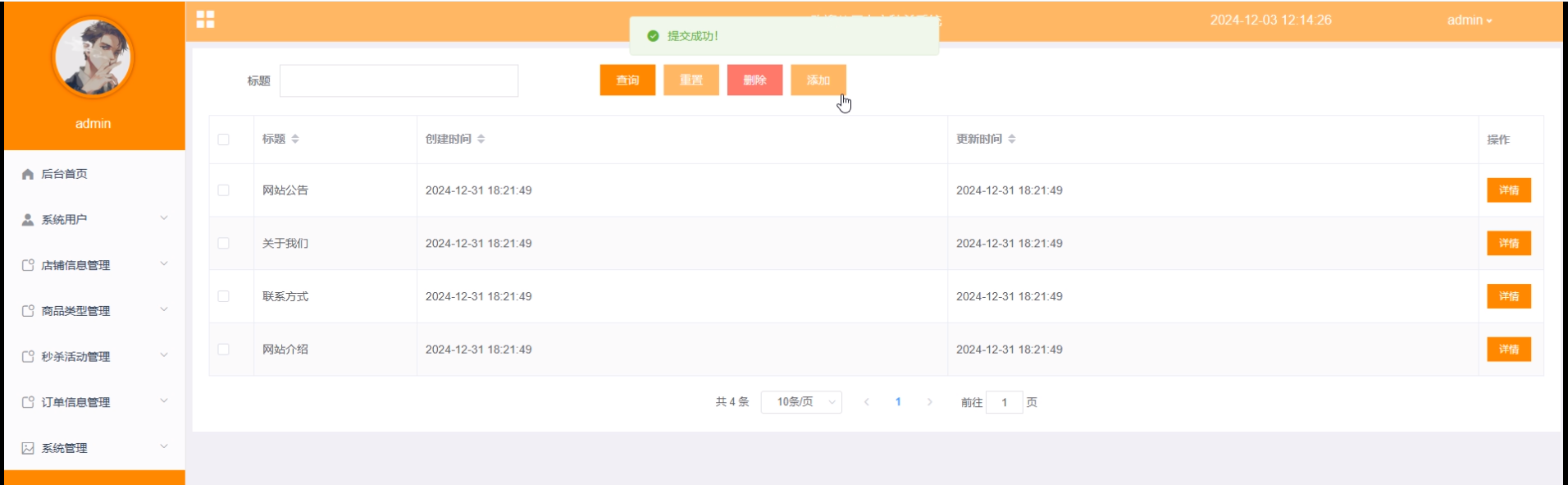
Task: Toggle the select-all header checkbox
Action: point(223,140)
